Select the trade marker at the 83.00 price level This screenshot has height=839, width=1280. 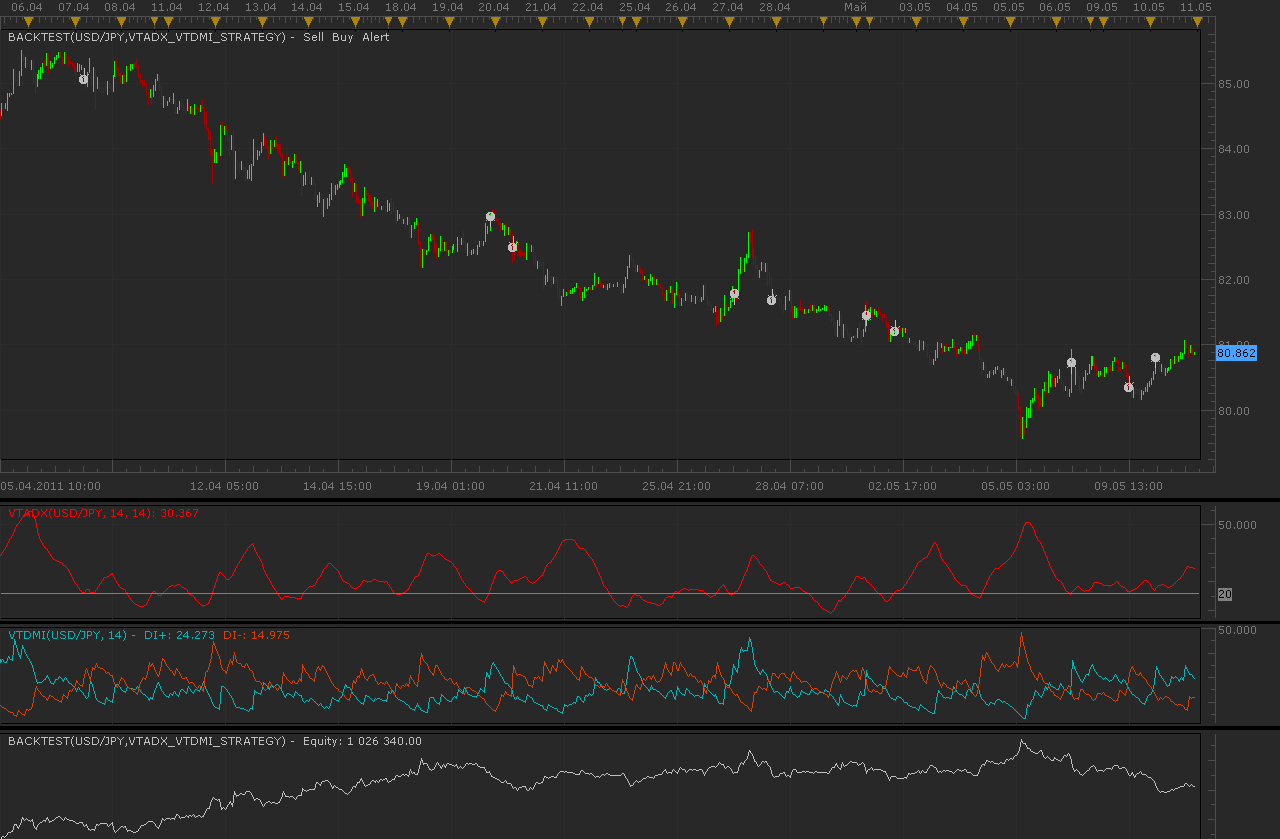490,216
